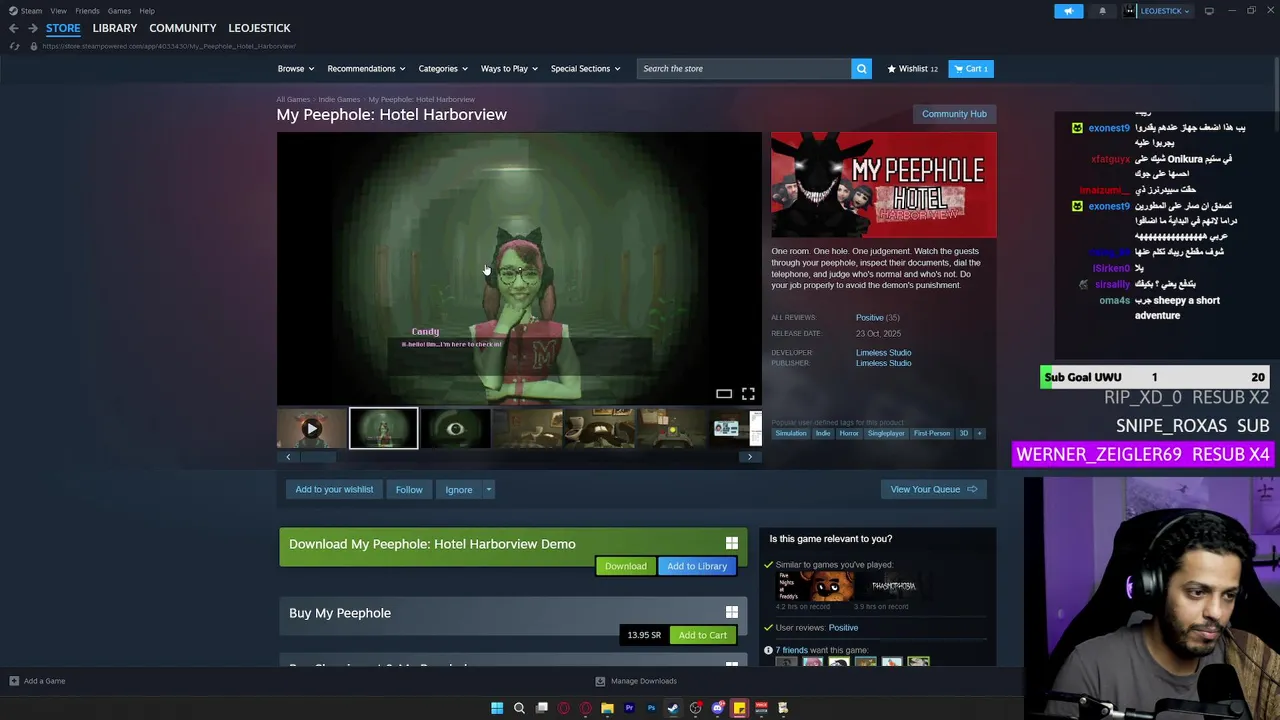
Task: Play the trailer video thumbnail
Action: [x=312, y=429]
